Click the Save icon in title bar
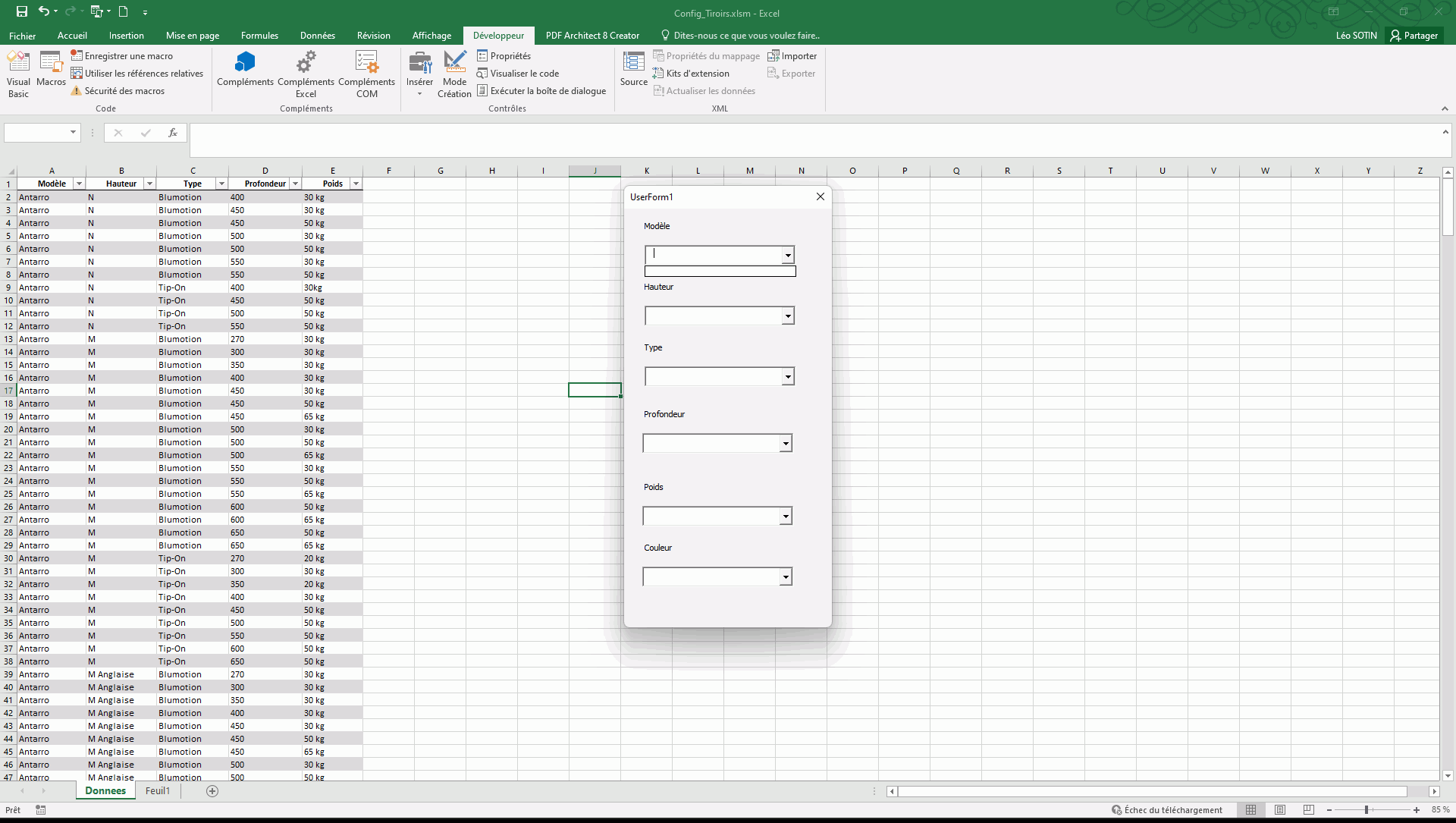This screenshot has width=1456, height=823. coord(22,11)
